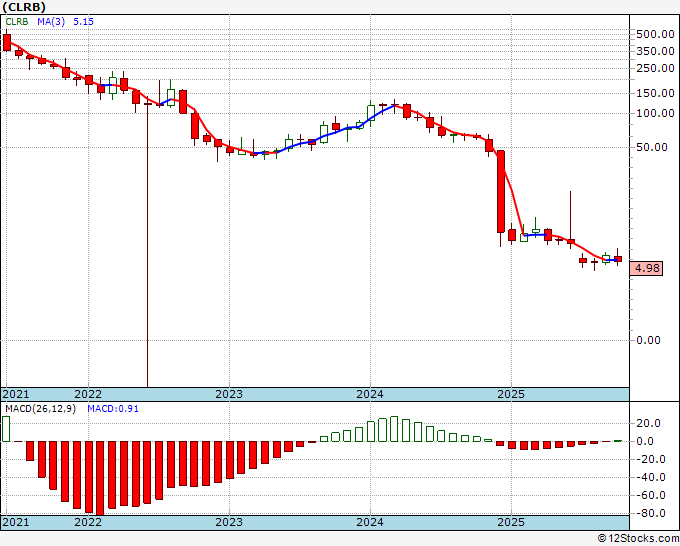The height and width of the screenshot is (546, 680).
Task: Click the 250.00 price axis label
Action: (x=655, y=68)
